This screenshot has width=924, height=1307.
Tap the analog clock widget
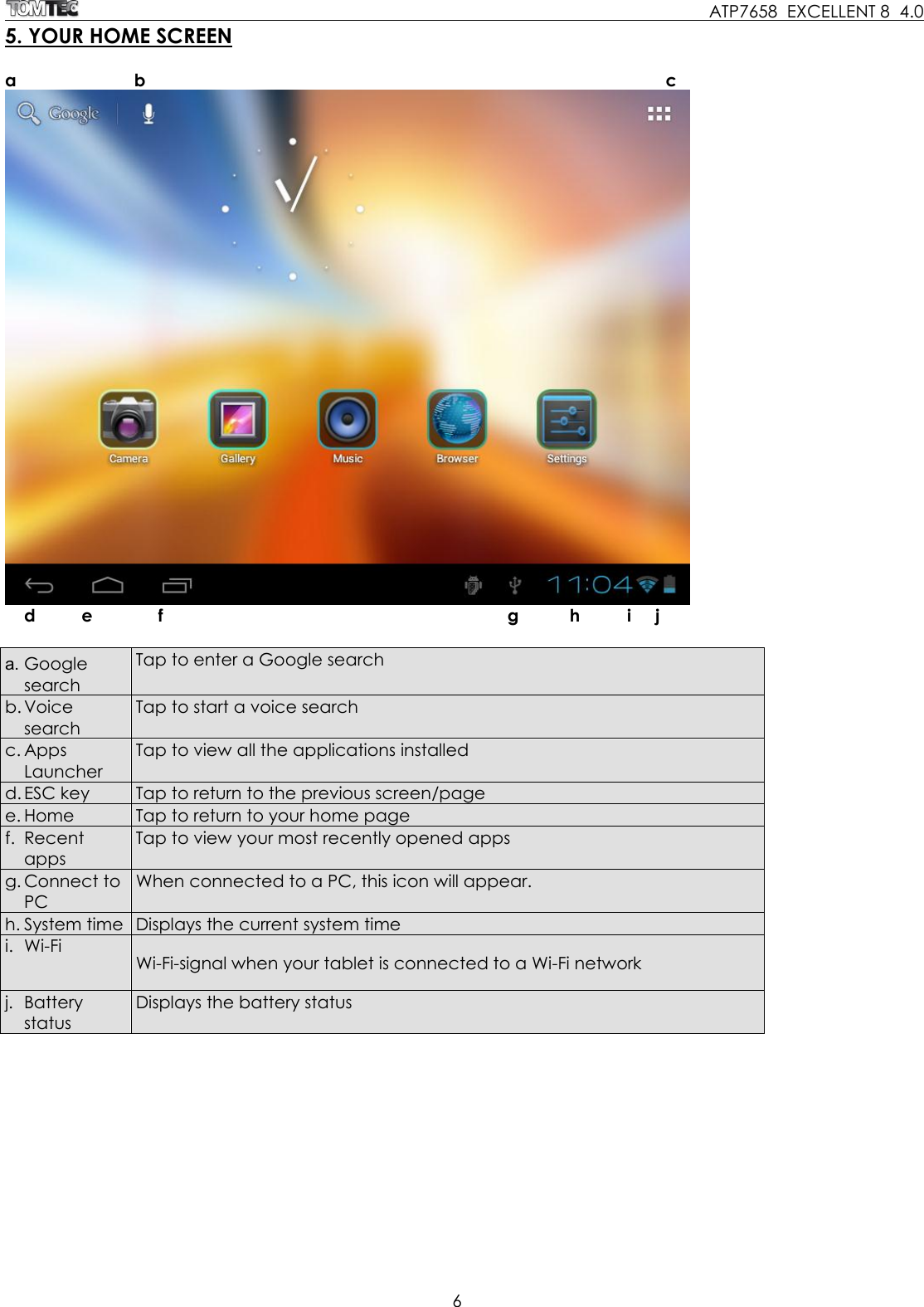292,208
